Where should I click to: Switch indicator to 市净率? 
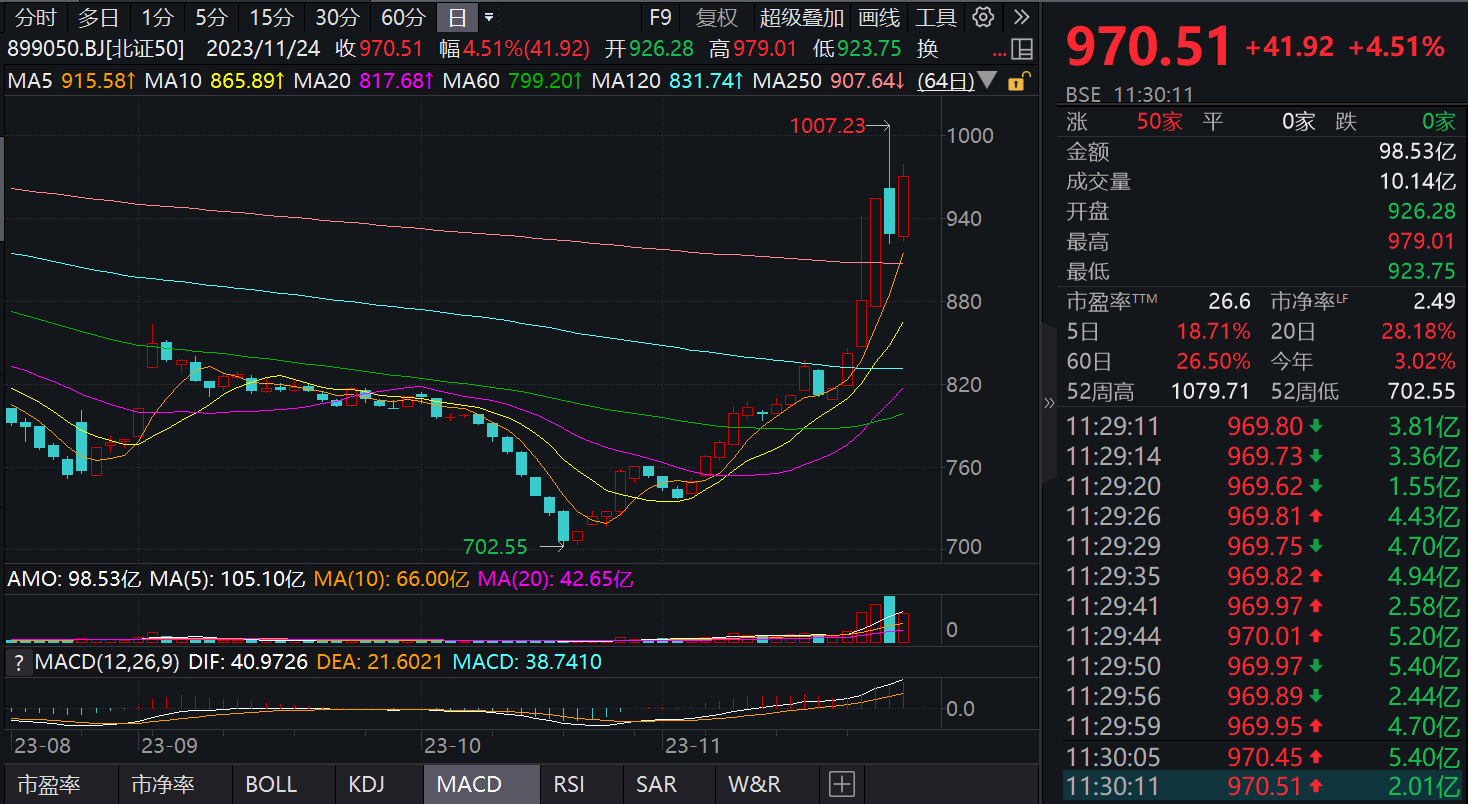pos(163,785)
